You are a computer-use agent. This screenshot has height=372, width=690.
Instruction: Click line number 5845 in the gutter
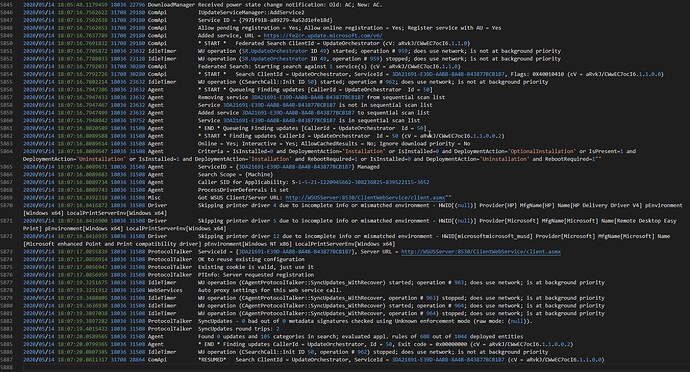[x=7, y=5]
